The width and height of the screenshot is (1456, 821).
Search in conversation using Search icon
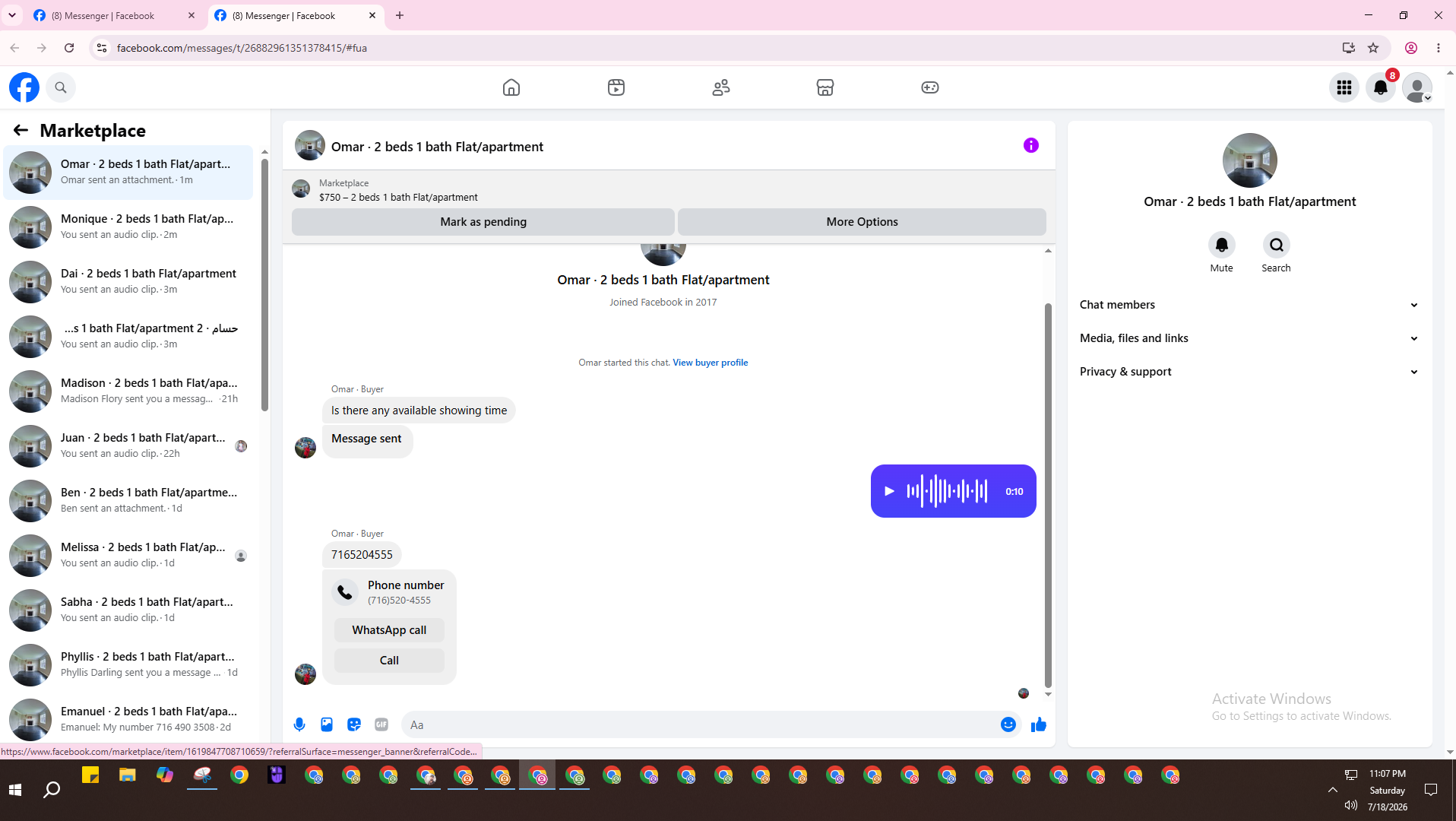[1276, 245]
